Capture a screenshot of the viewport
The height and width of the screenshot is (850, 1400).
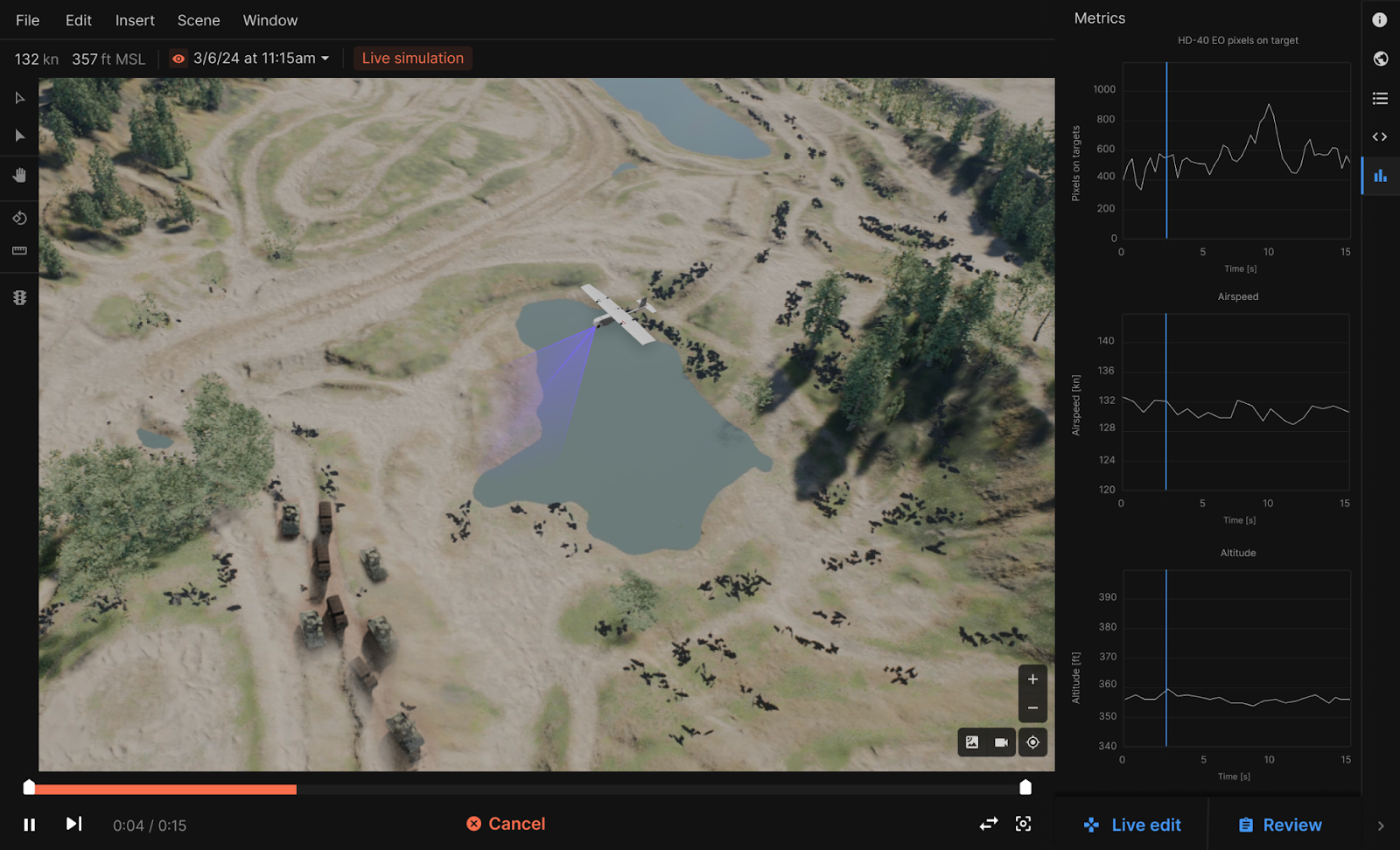(971, 742)
